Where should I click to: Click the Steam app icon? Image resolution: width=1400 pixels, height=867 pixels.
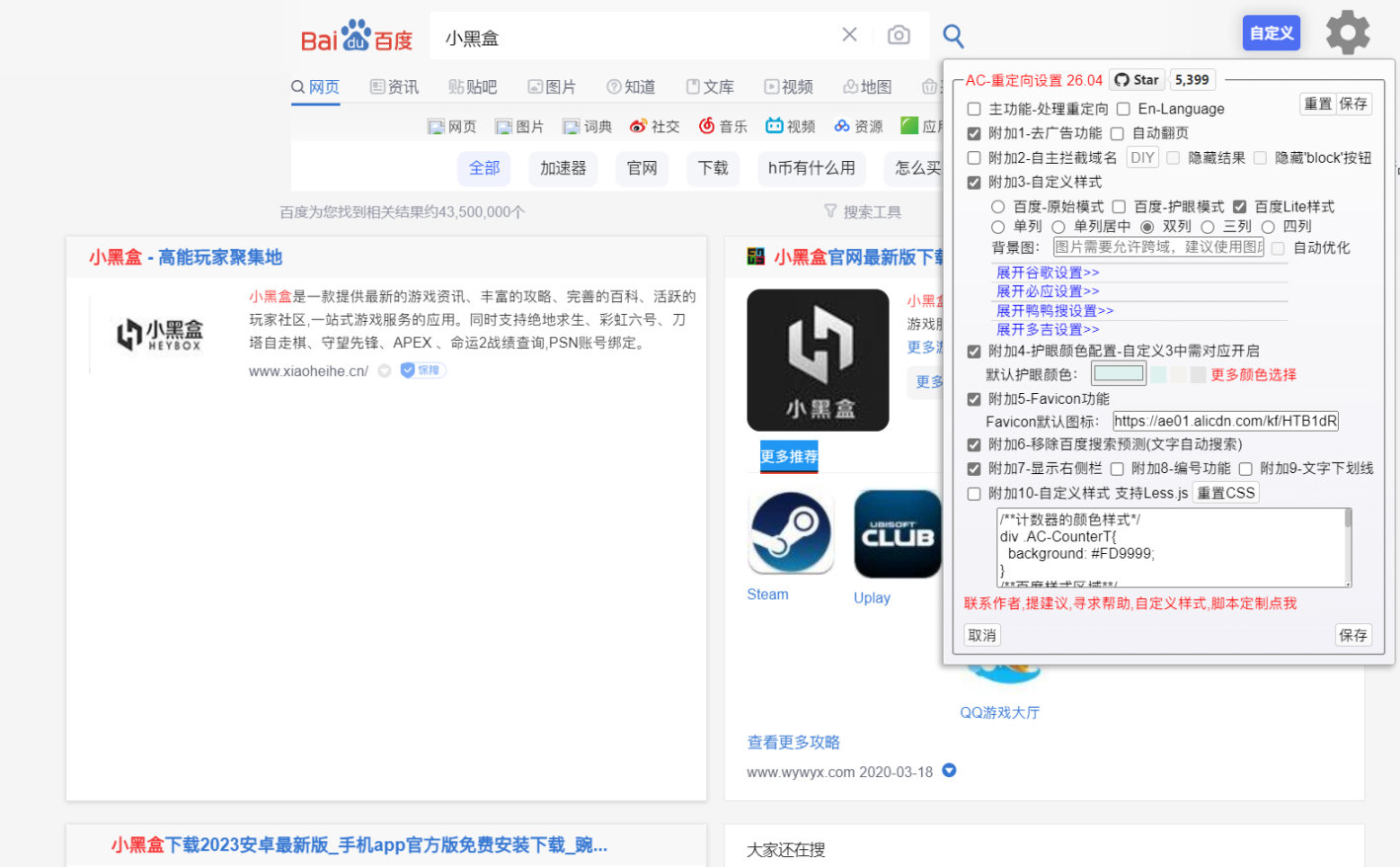(791, 533)
